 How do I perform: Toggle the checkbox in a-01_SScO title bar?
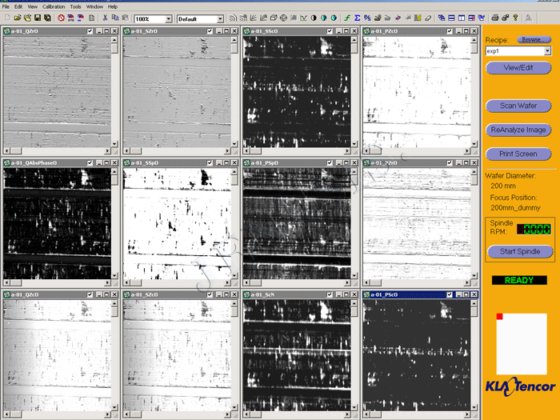point(329,31)
